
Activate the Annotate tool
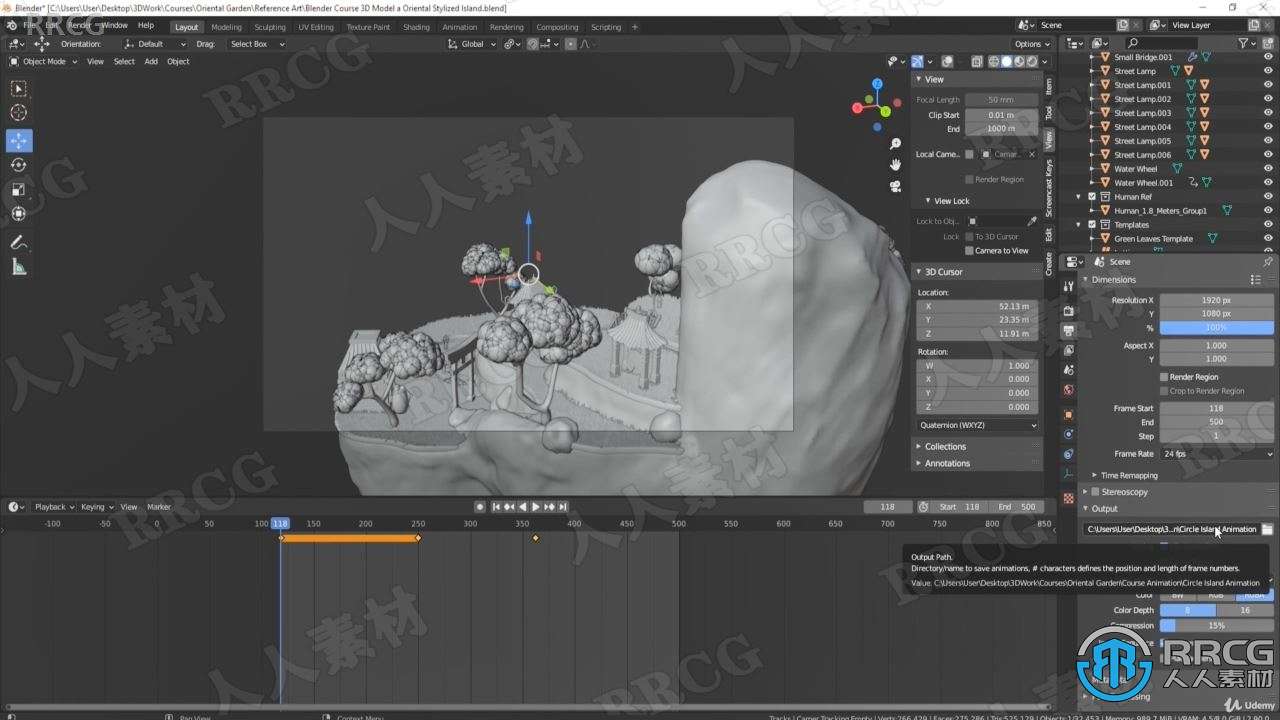pyautogui.click(x=19, y=242)
